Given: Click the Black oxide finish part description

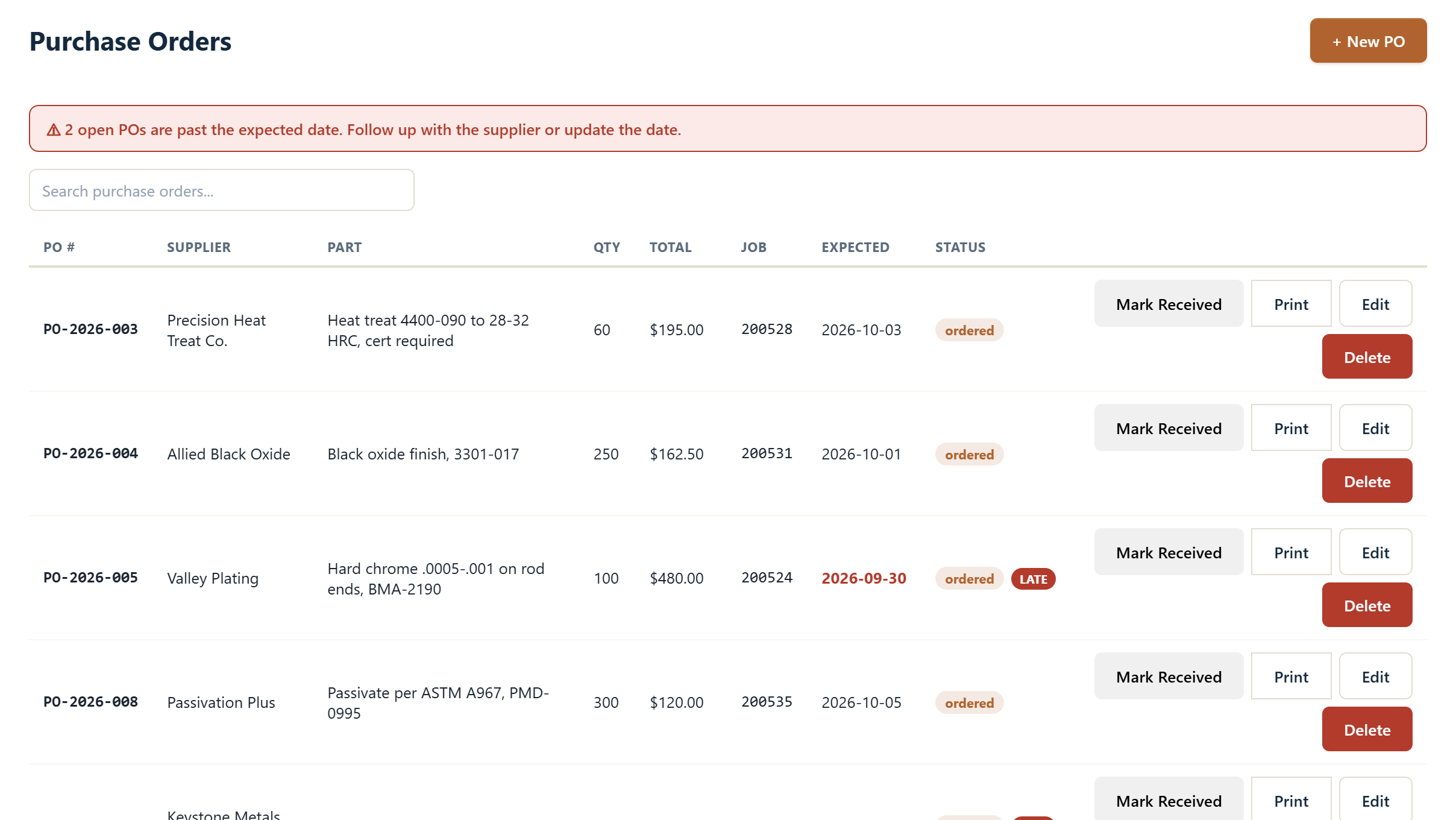Looking at the screenshot, I should (x=423, y=454).
